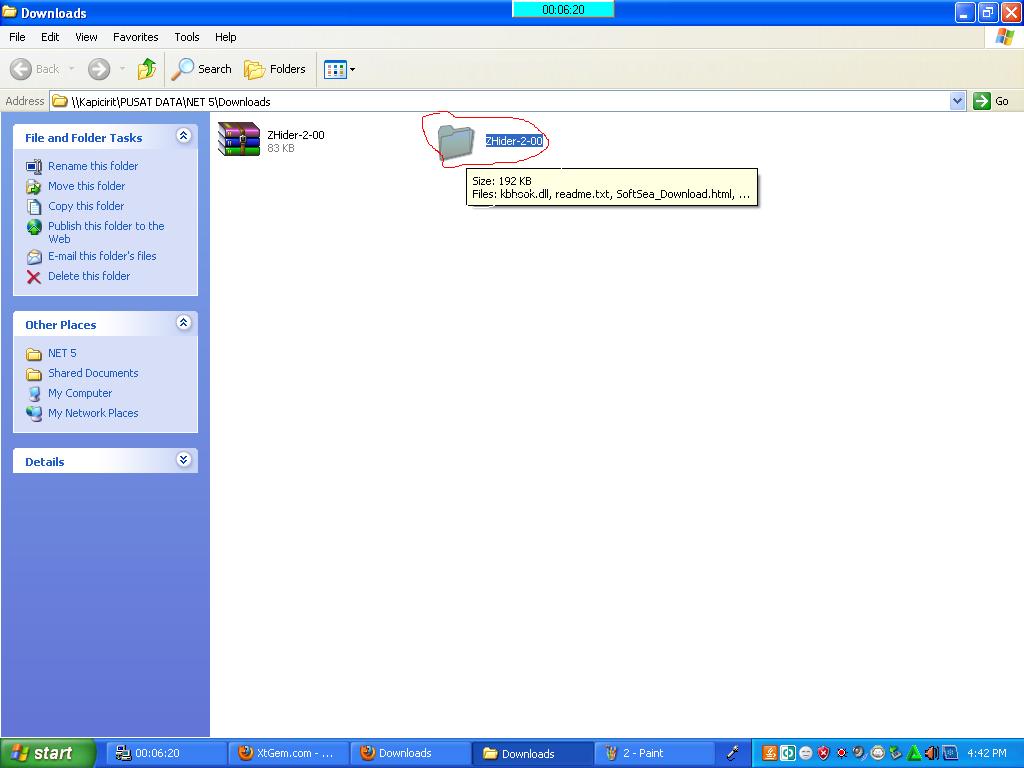Open My Computer

click(80, 393)
